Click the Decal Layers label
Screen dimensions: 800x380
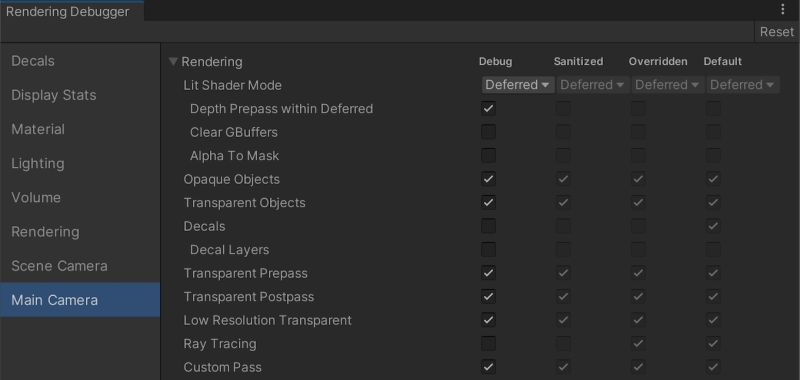(x=230, y=249)
